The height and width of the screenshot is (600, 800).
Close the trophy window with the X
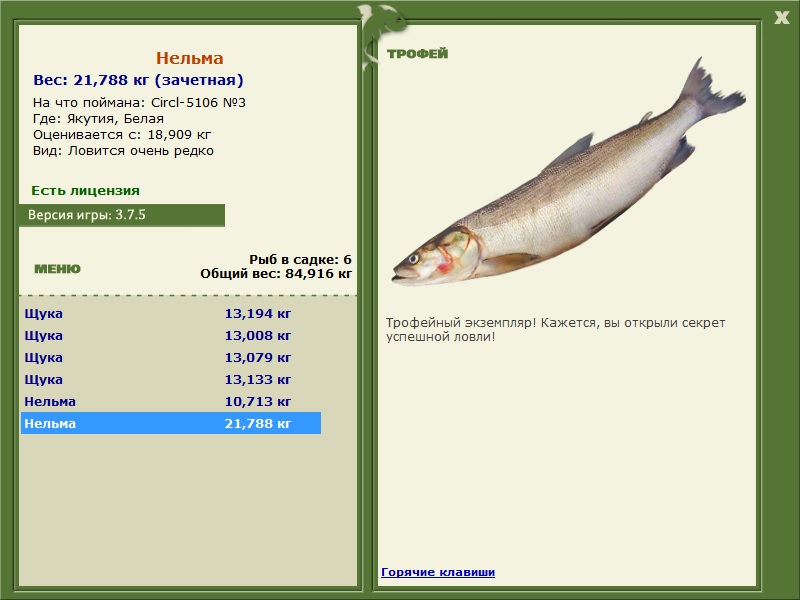tap(781, 18)
